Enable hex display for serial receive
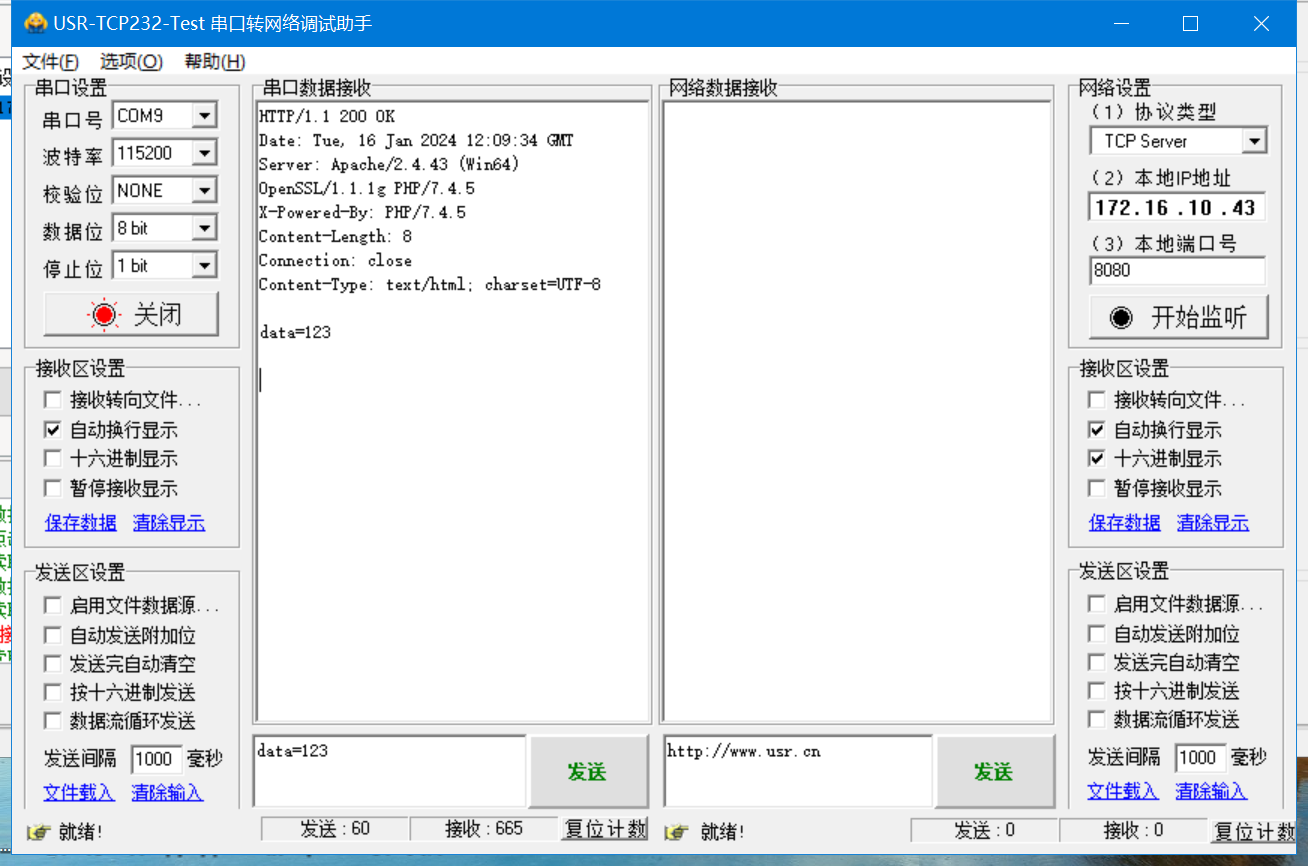This screenshot has width=1308, height=866. click(x=53, y=459)
